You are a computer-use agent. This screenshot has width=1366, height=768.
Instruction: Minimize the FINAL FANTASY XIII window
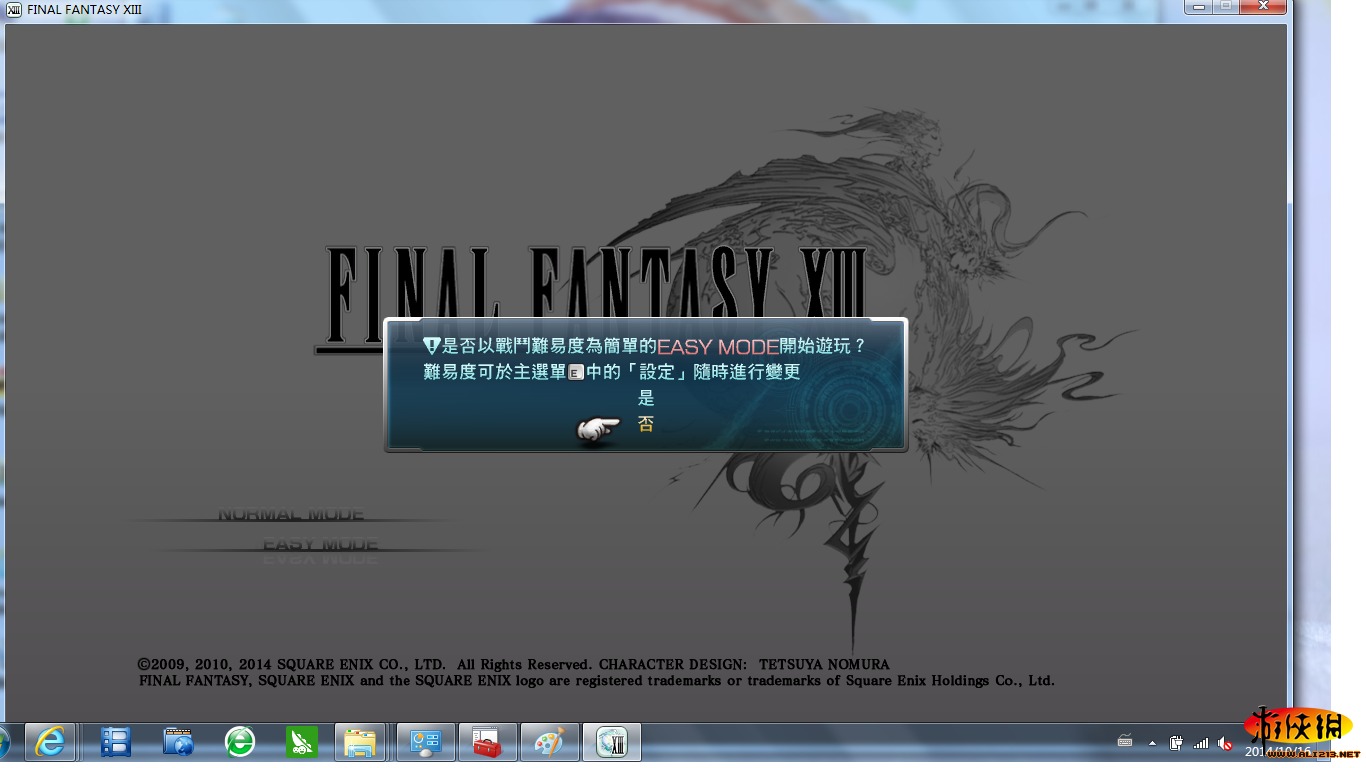(1198, 6)
